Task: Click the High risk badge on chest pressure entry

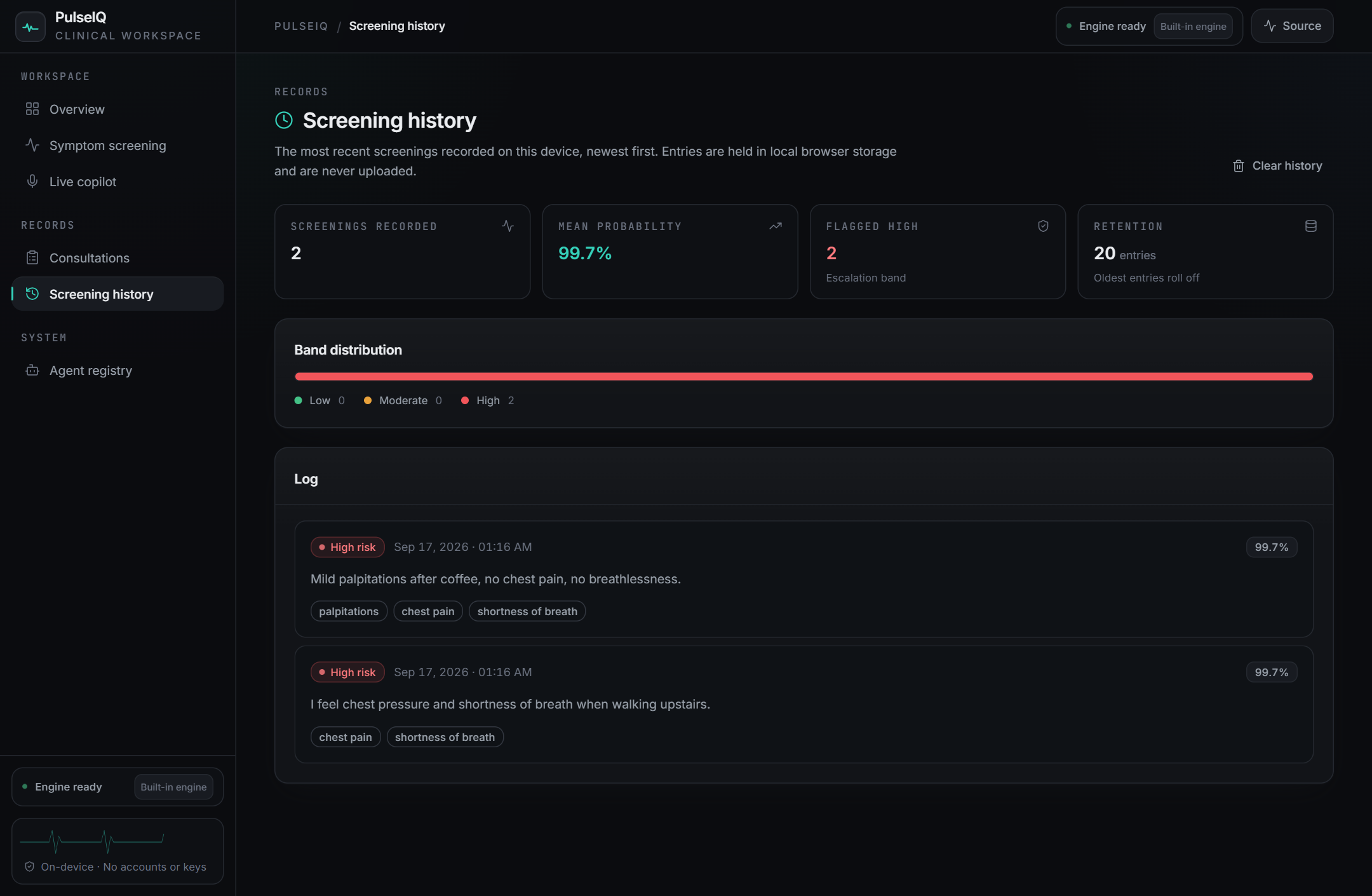Action: click(x=347, y=672)
